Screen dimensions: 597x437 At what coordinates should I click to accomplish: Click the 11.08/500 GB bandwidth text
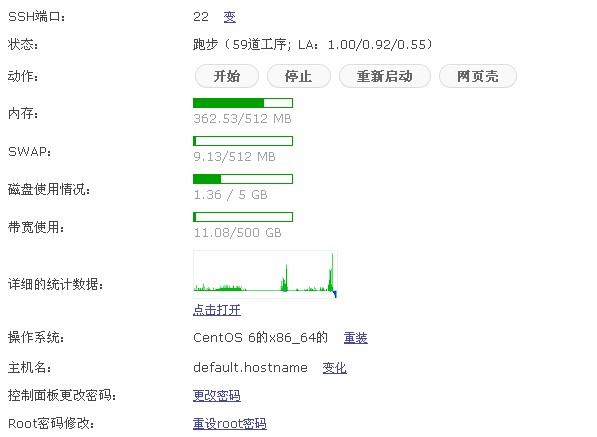point(238,233)
